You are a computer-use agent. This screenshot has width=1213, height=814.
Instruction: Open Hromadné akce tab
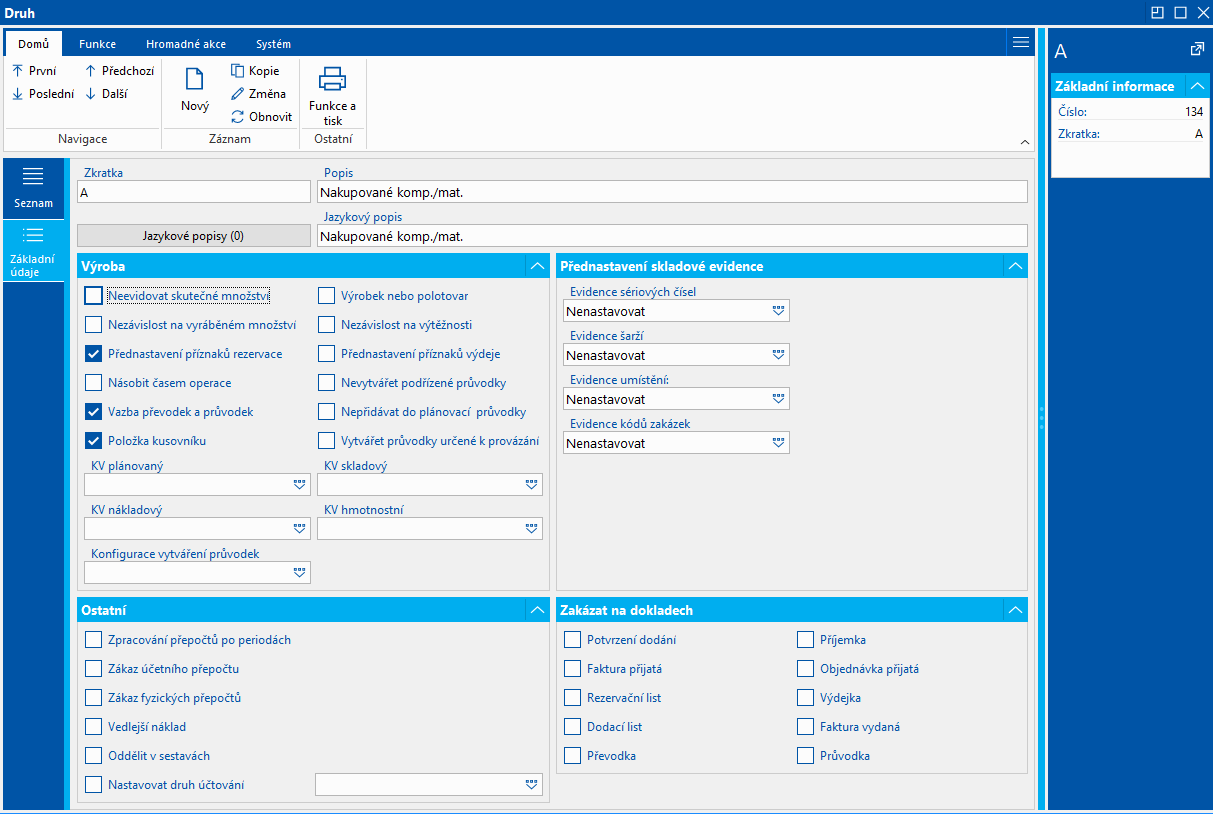[186, 44]
